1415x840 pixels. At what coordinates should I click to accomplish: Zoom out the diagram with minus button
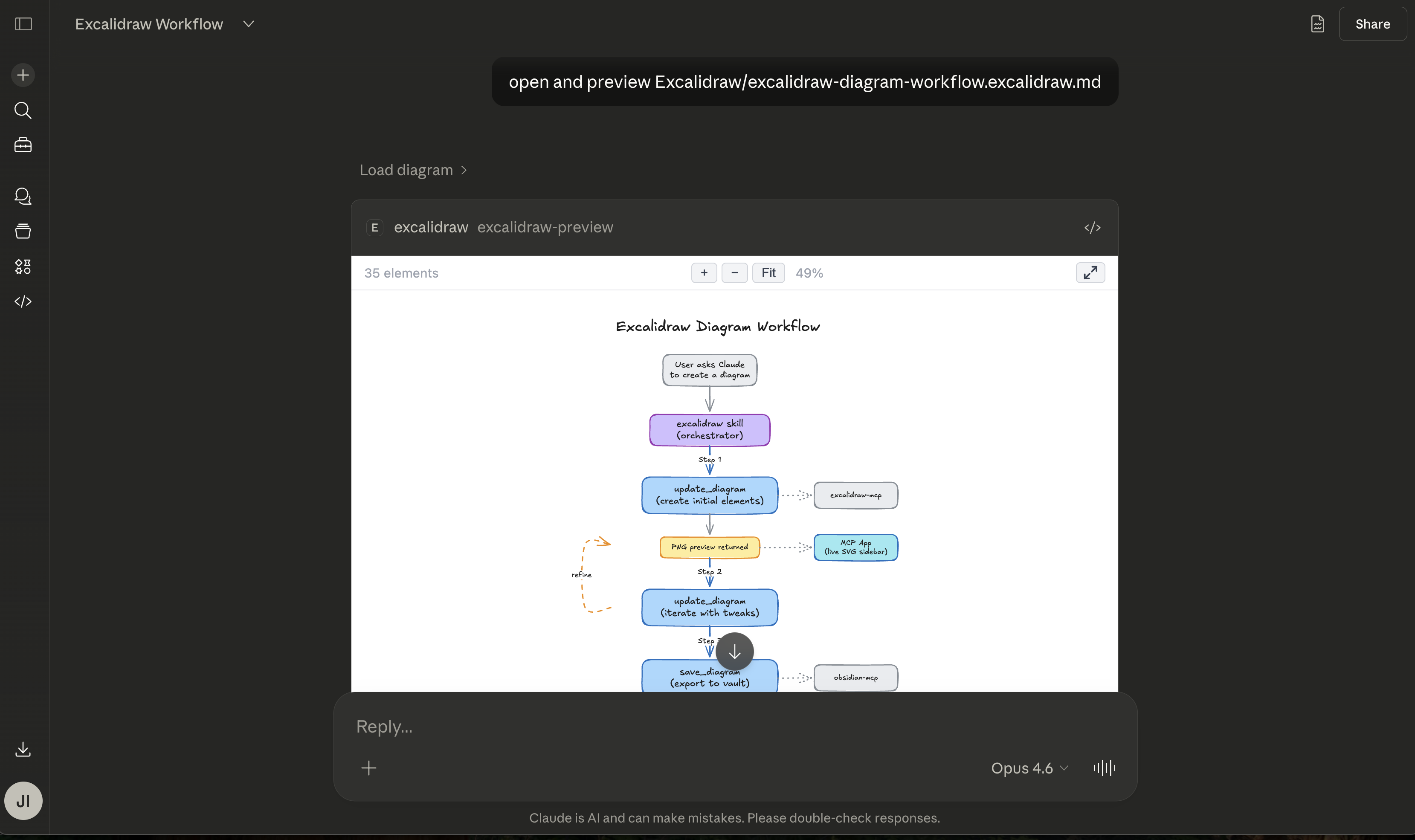[x=734, y=273]
